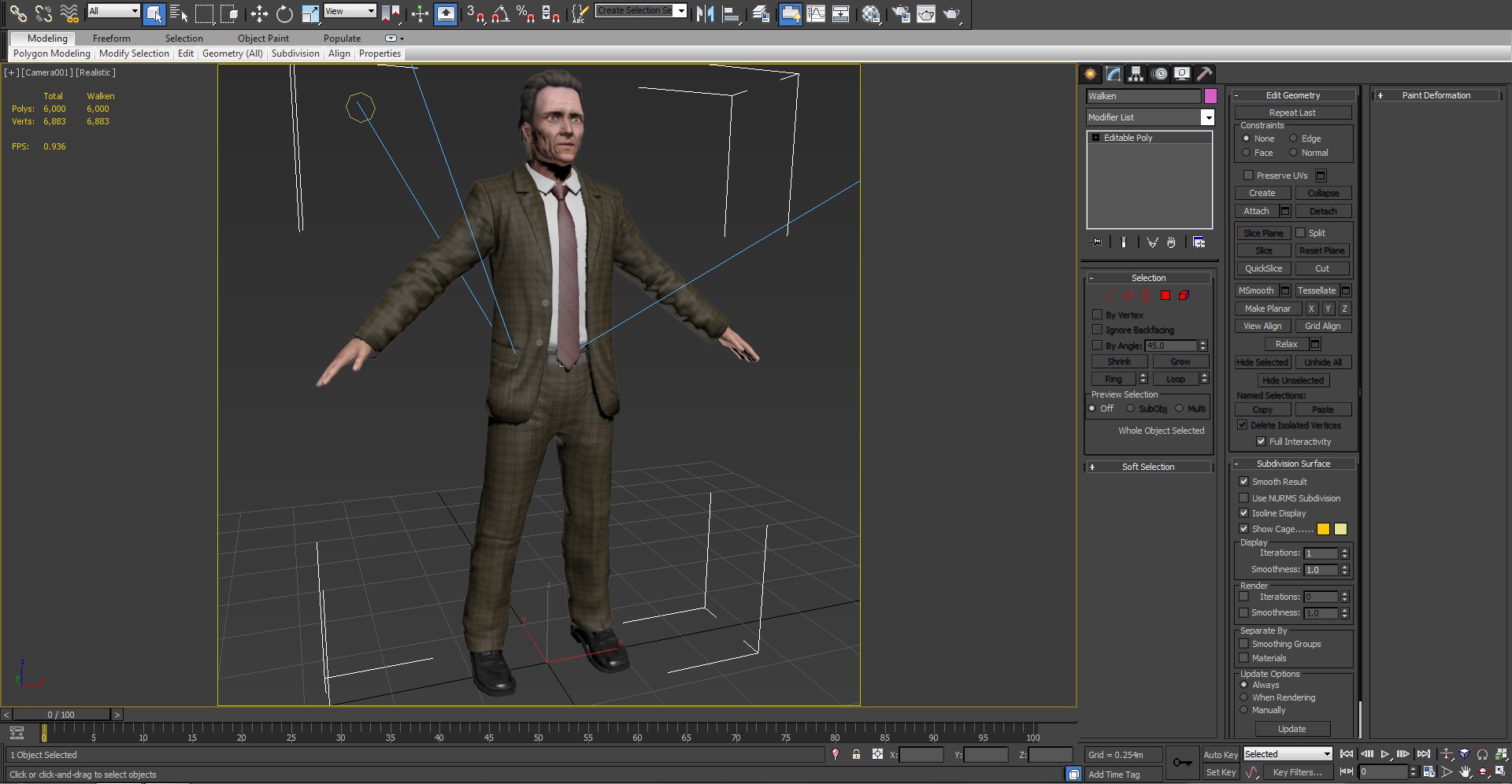1512x784 pixels.
Task: Enable the By Vertex checkbox
Action: 1097,315
